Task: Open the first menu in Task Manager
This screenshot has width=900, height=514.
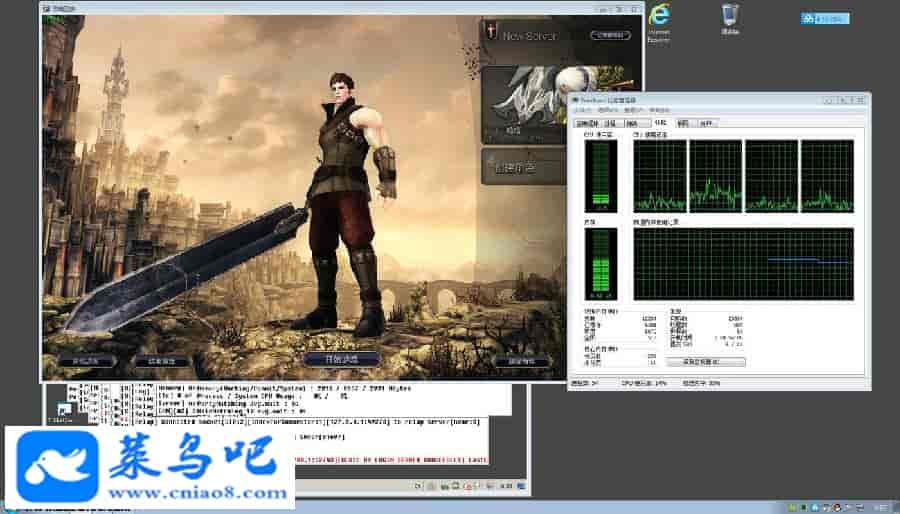Action: (579, 110)
